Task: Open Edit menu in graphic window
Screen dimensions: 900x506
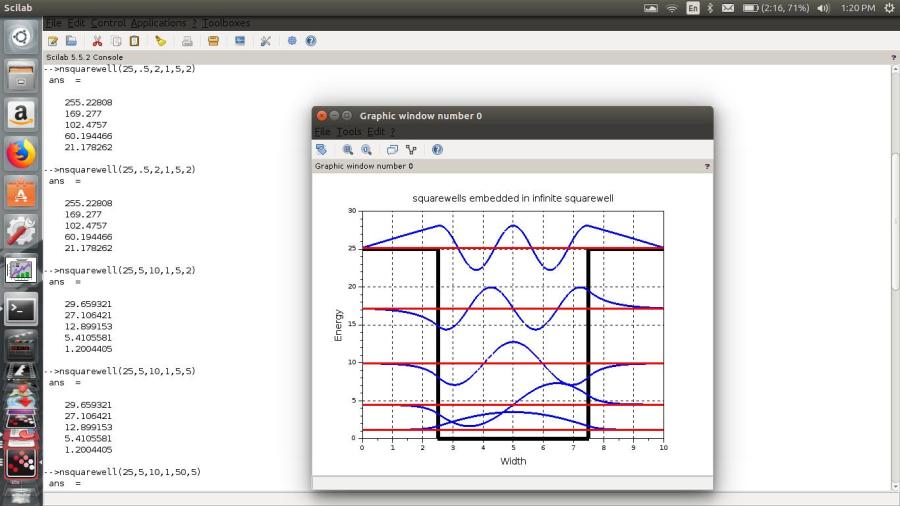Action: 375,131
